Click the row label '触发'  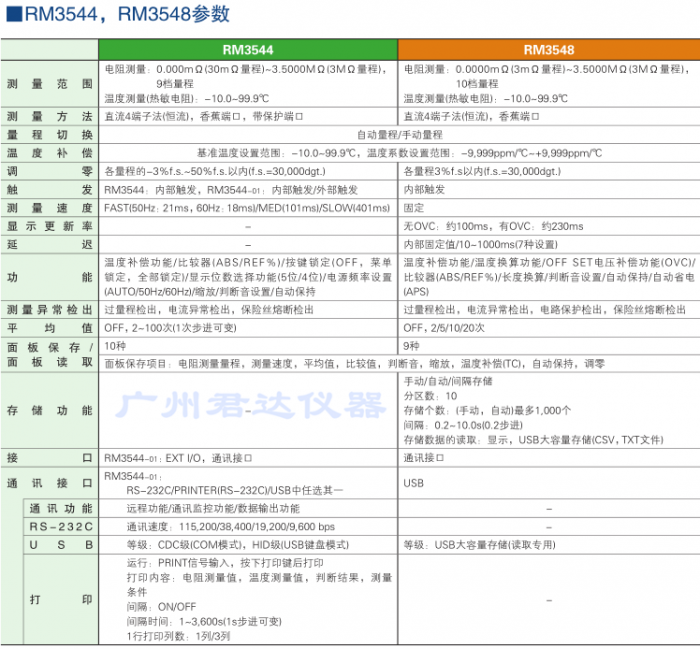[50, 190]
